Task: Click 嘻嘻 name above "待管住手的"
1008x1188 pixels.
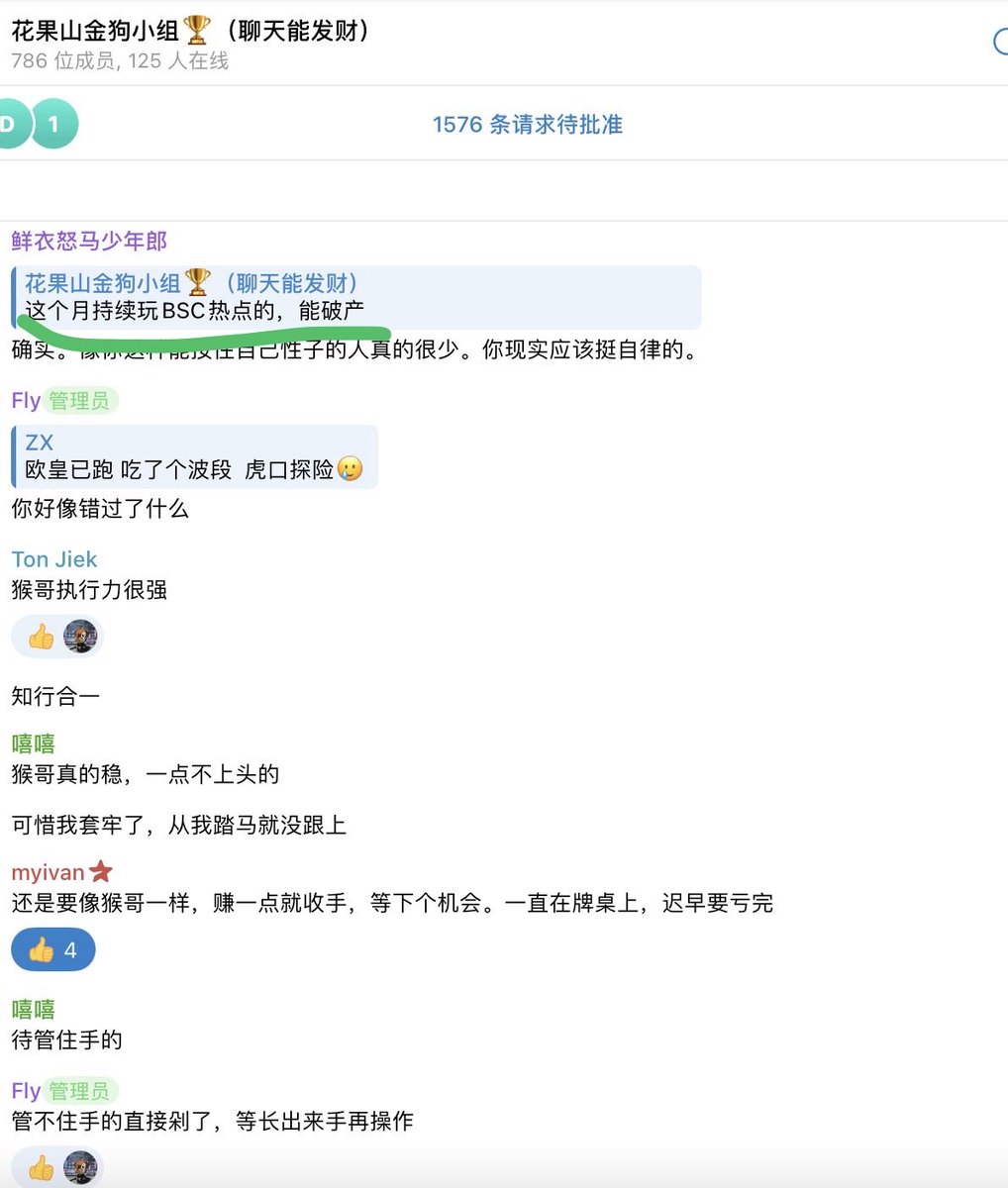Action: pyautogui.click(x=33, y=1009)
